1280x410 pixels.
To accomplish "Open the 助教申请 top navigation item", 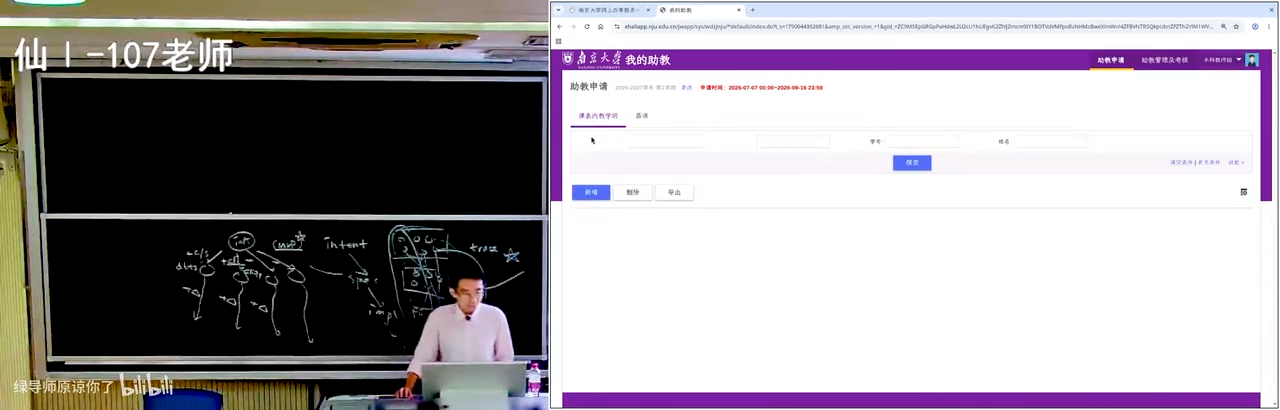I will point(1110,60).
